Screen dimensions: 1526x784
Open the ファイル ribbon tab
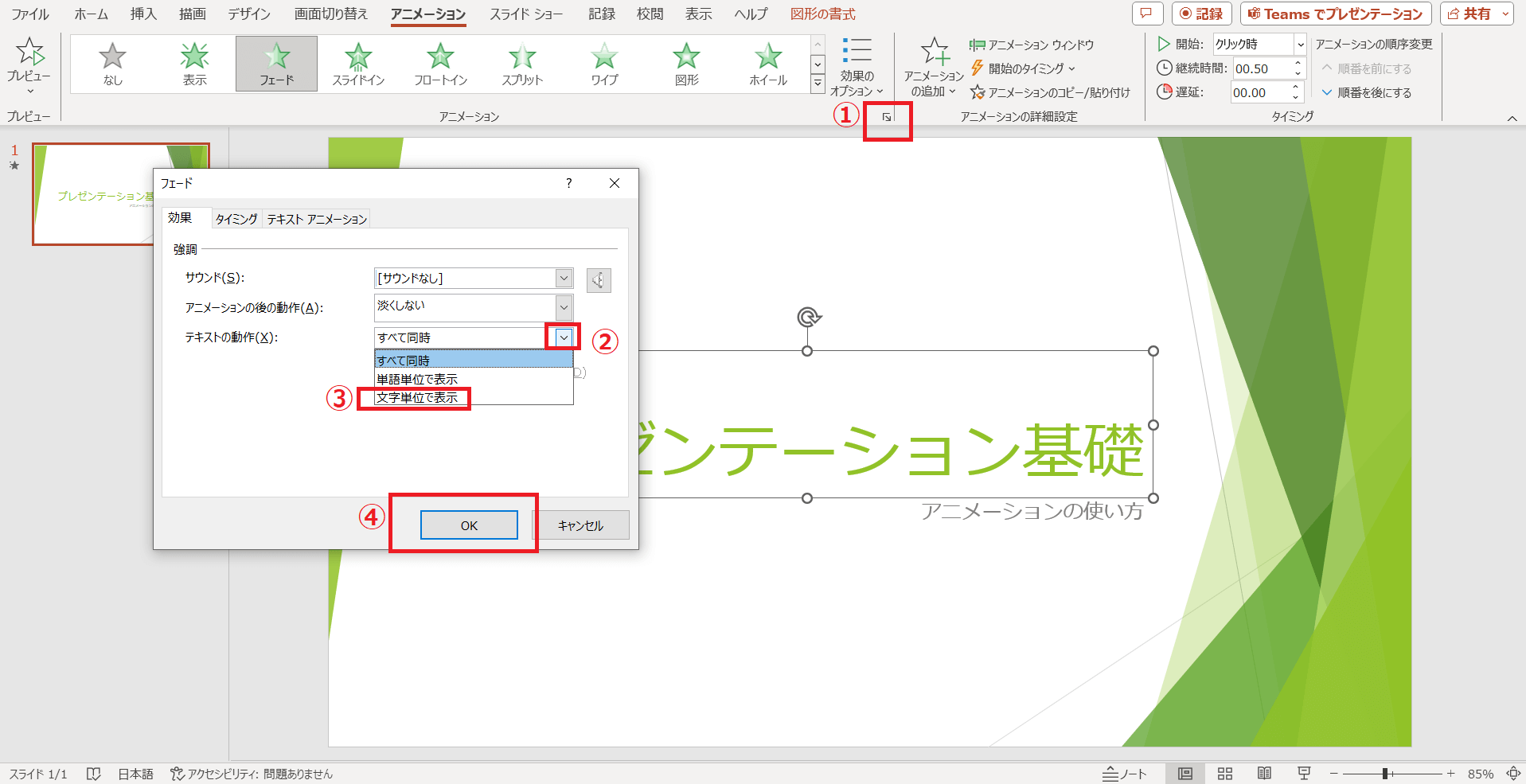[29, 14]
